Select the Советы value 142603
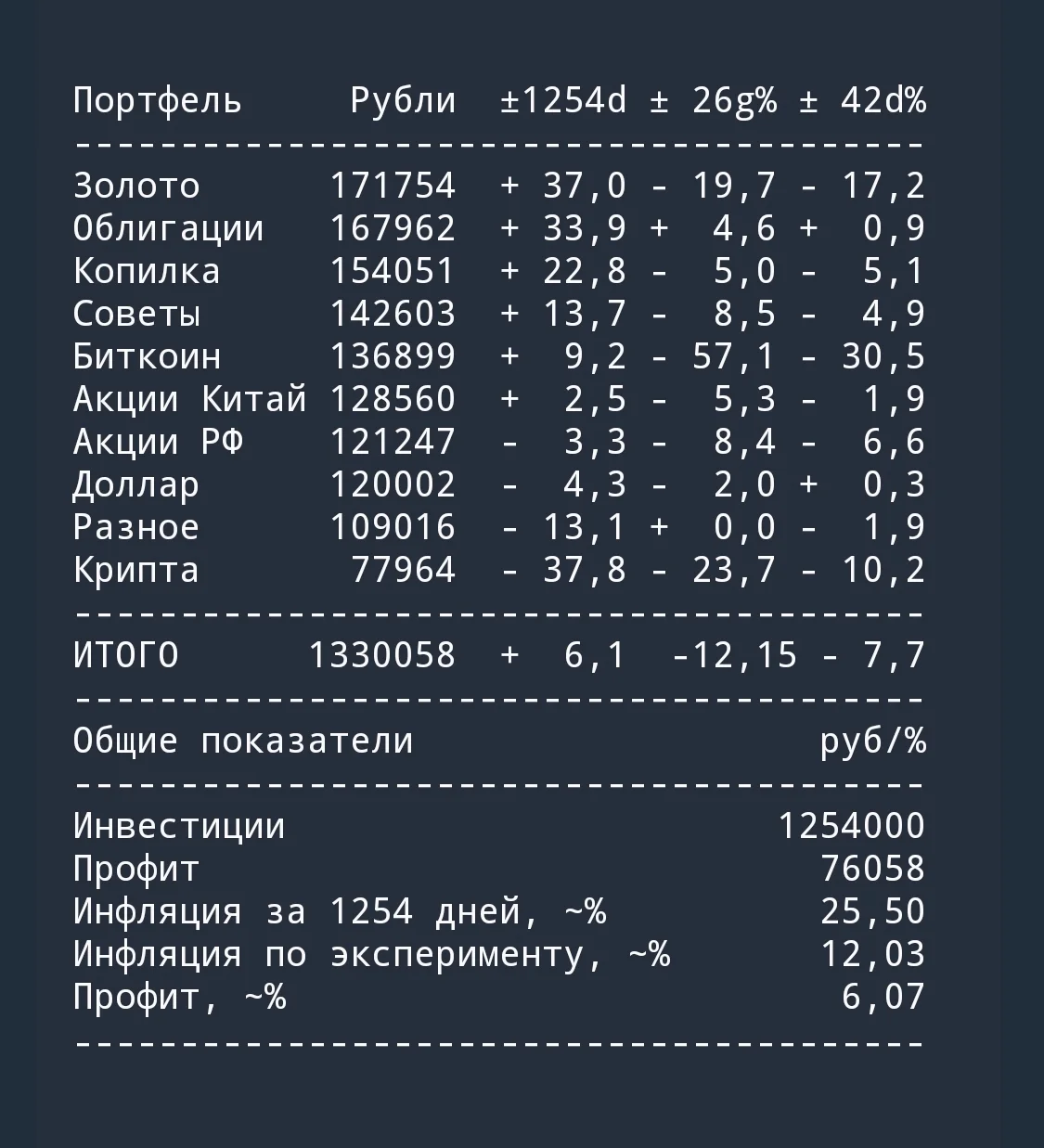1044x1148 pixels. pos(393,314)
